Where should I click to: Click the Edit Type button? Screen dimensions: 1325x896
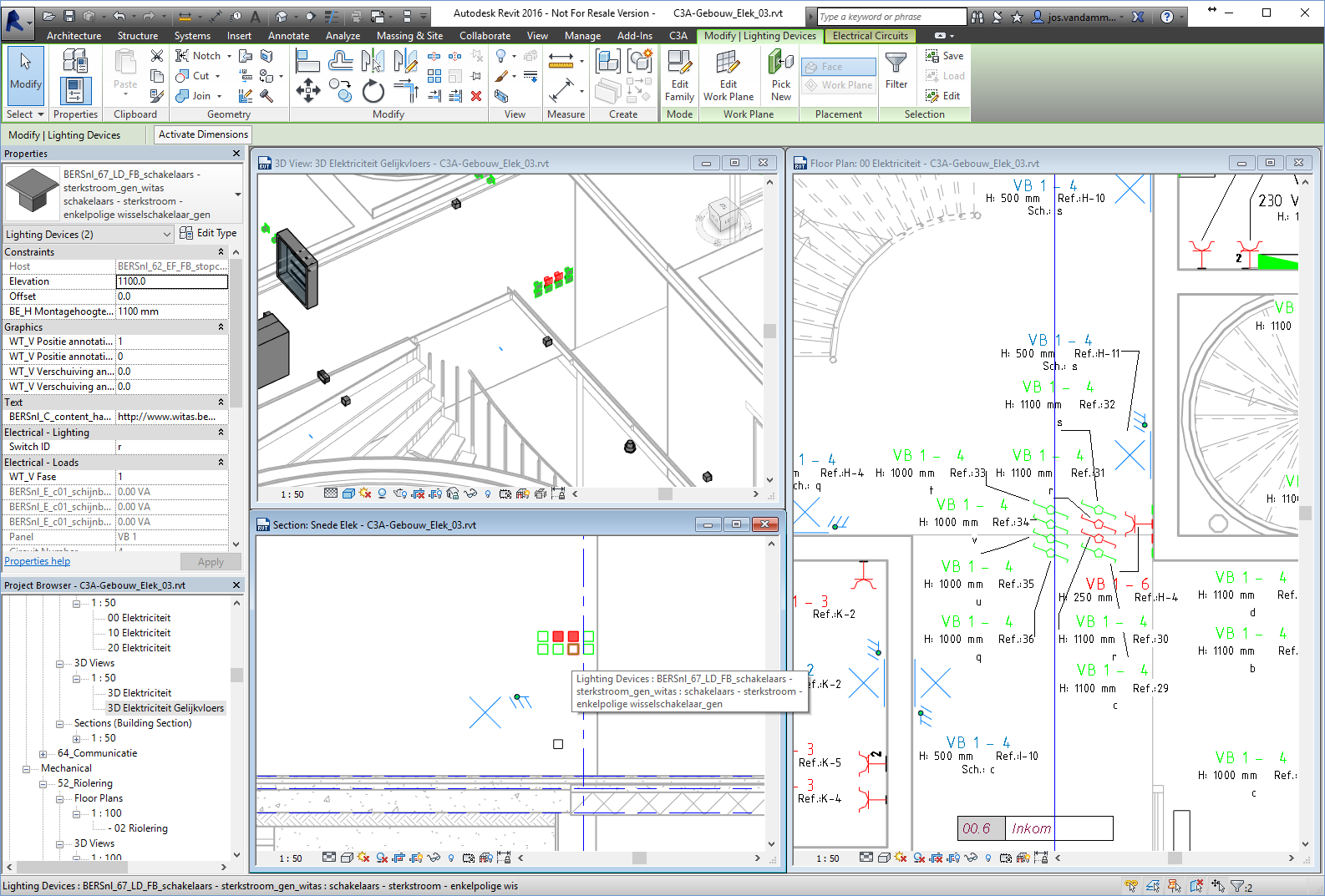208,234
